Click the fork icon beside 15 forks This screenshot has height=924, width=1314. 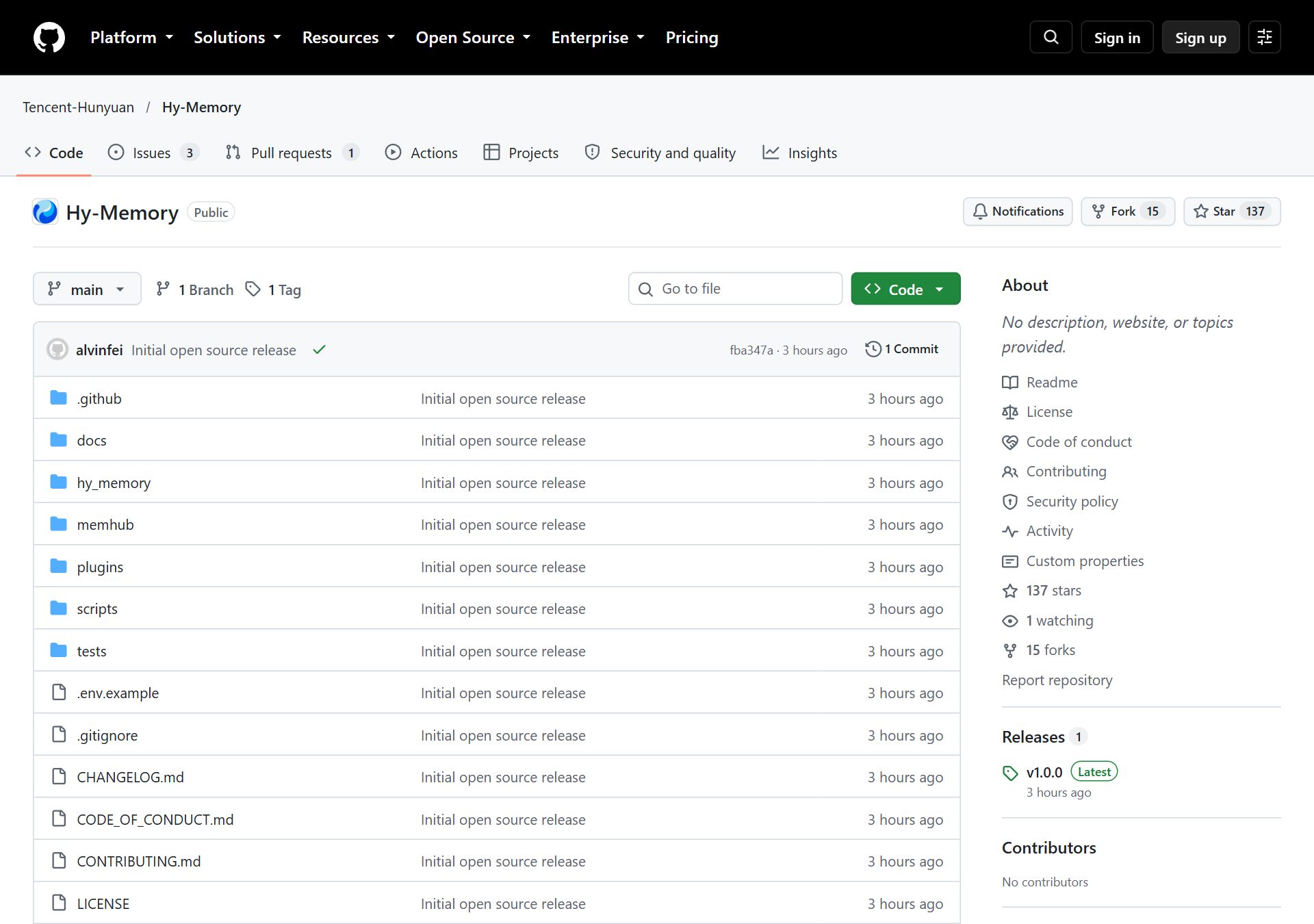(x=1010, y=650)
